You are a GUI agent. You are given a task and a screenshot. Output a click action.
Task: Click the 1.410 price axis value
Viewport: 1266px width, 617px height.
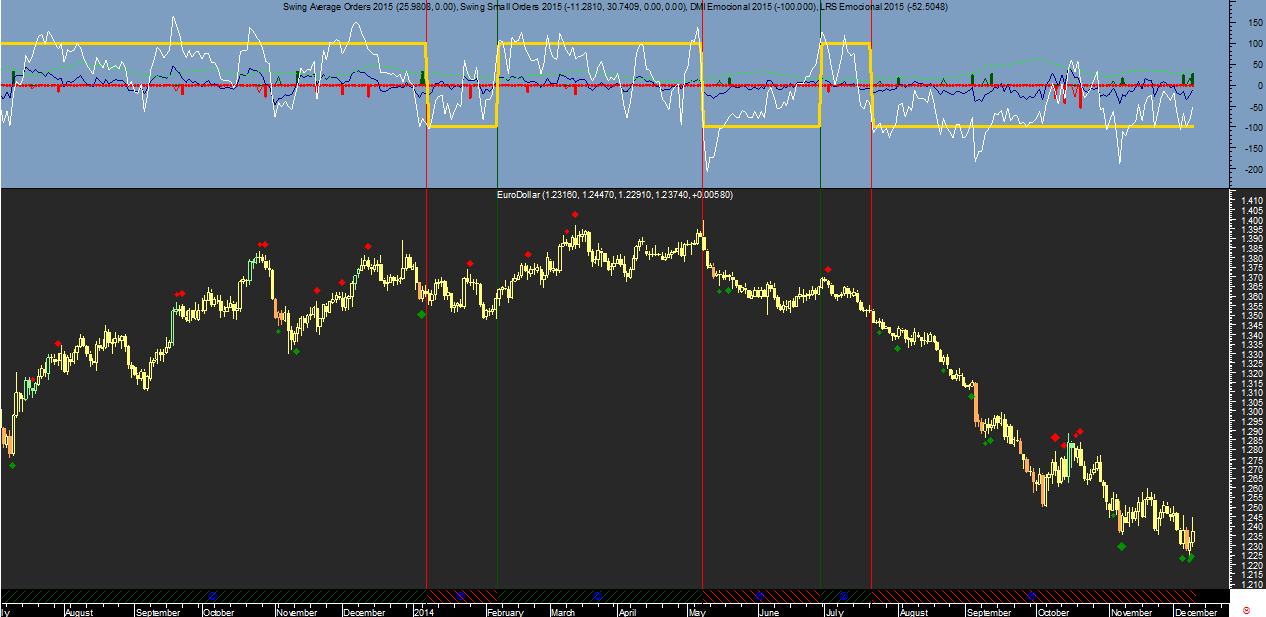tap(1251, 202)
